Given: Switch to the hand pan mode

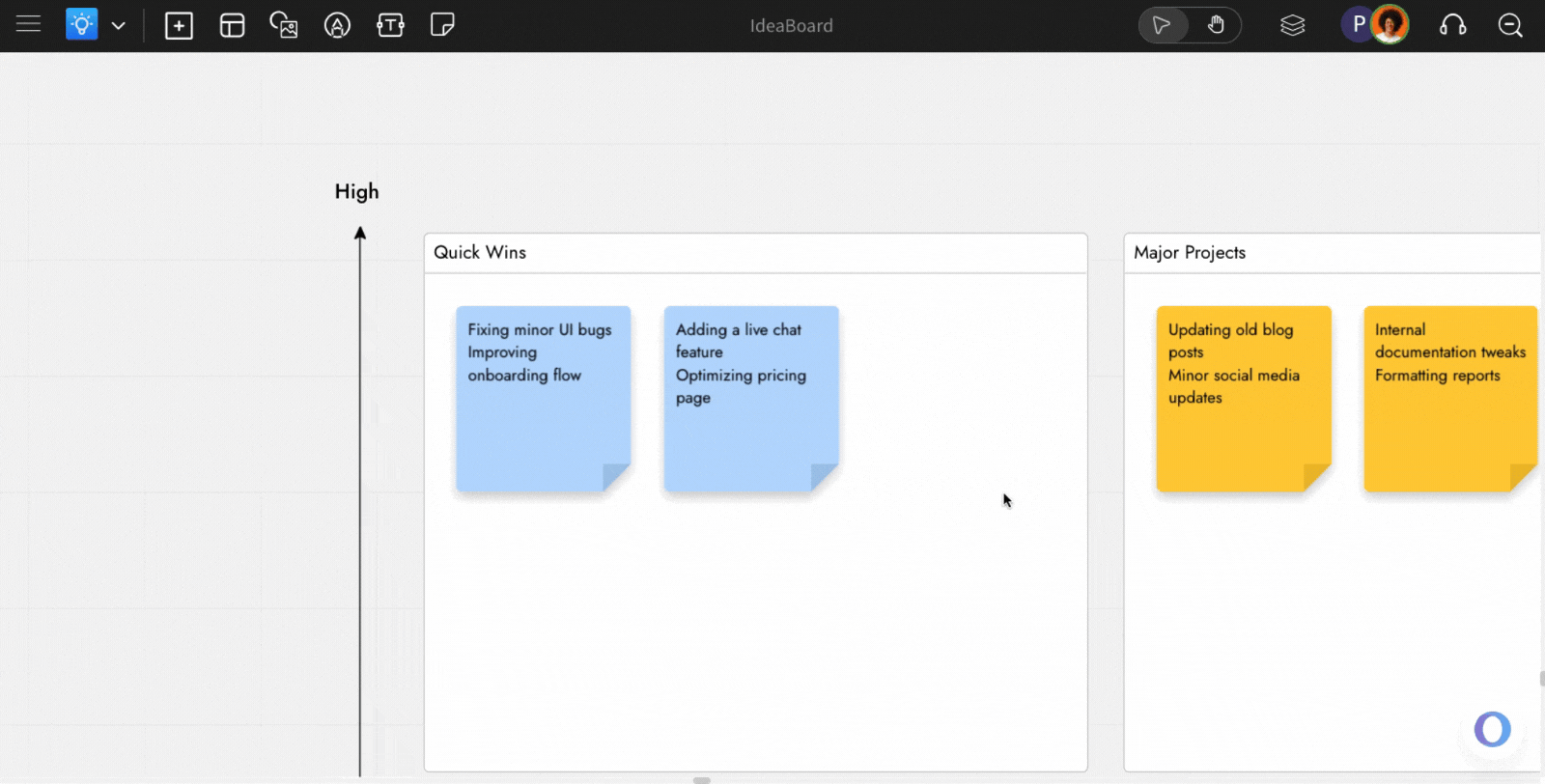Looking at the screenshot, I should pyautogui.click(x=1216, y=25).
